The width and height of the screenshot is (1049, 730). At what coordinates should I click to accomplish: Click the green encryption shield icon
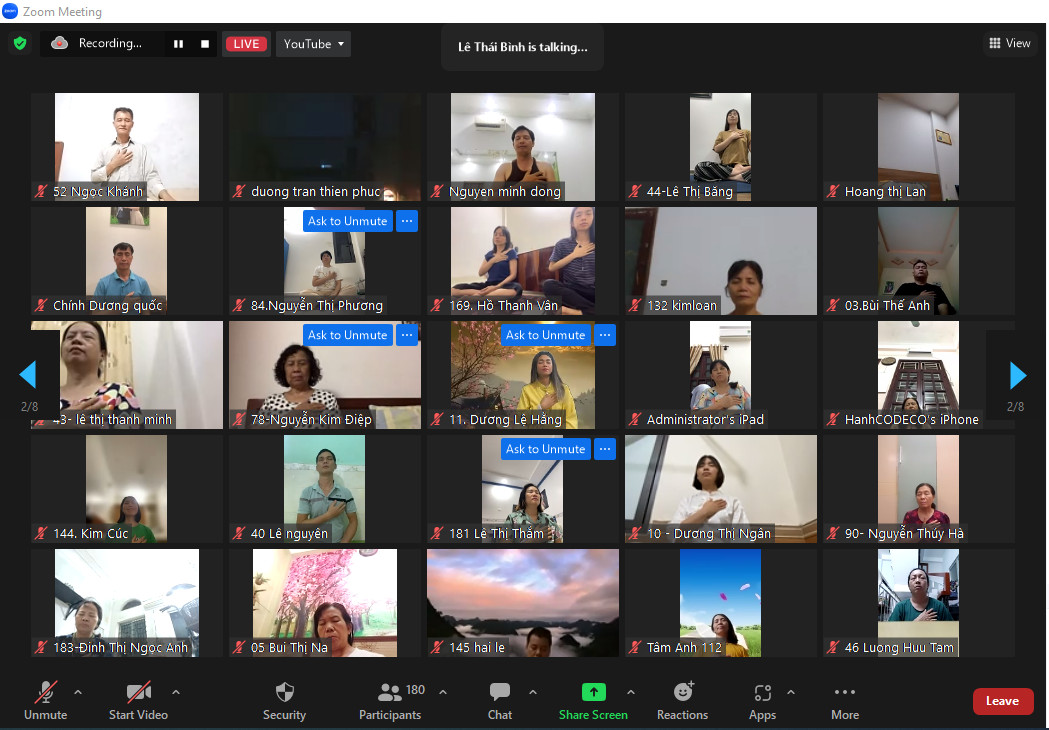pyautogui.click(x=20, y=43)
